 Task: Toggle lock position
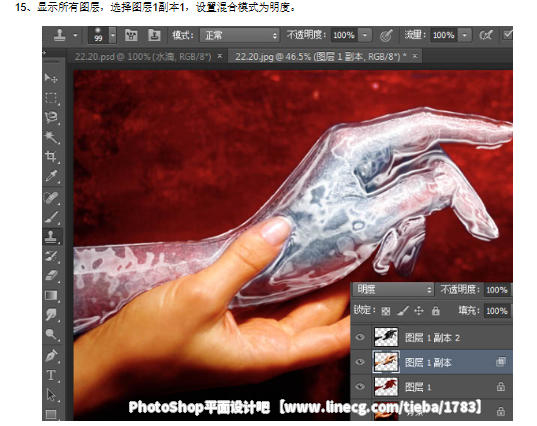click(x=419, y=311)
